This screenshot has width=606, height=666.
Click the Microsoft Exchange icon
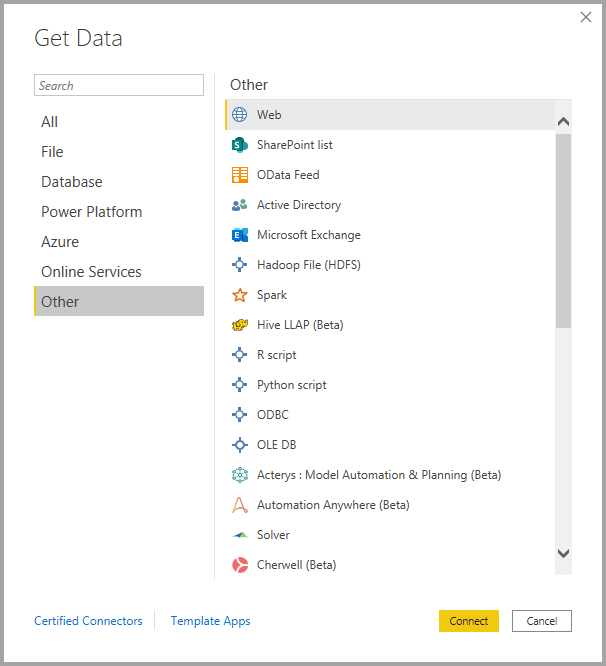(x=240, y=235)
